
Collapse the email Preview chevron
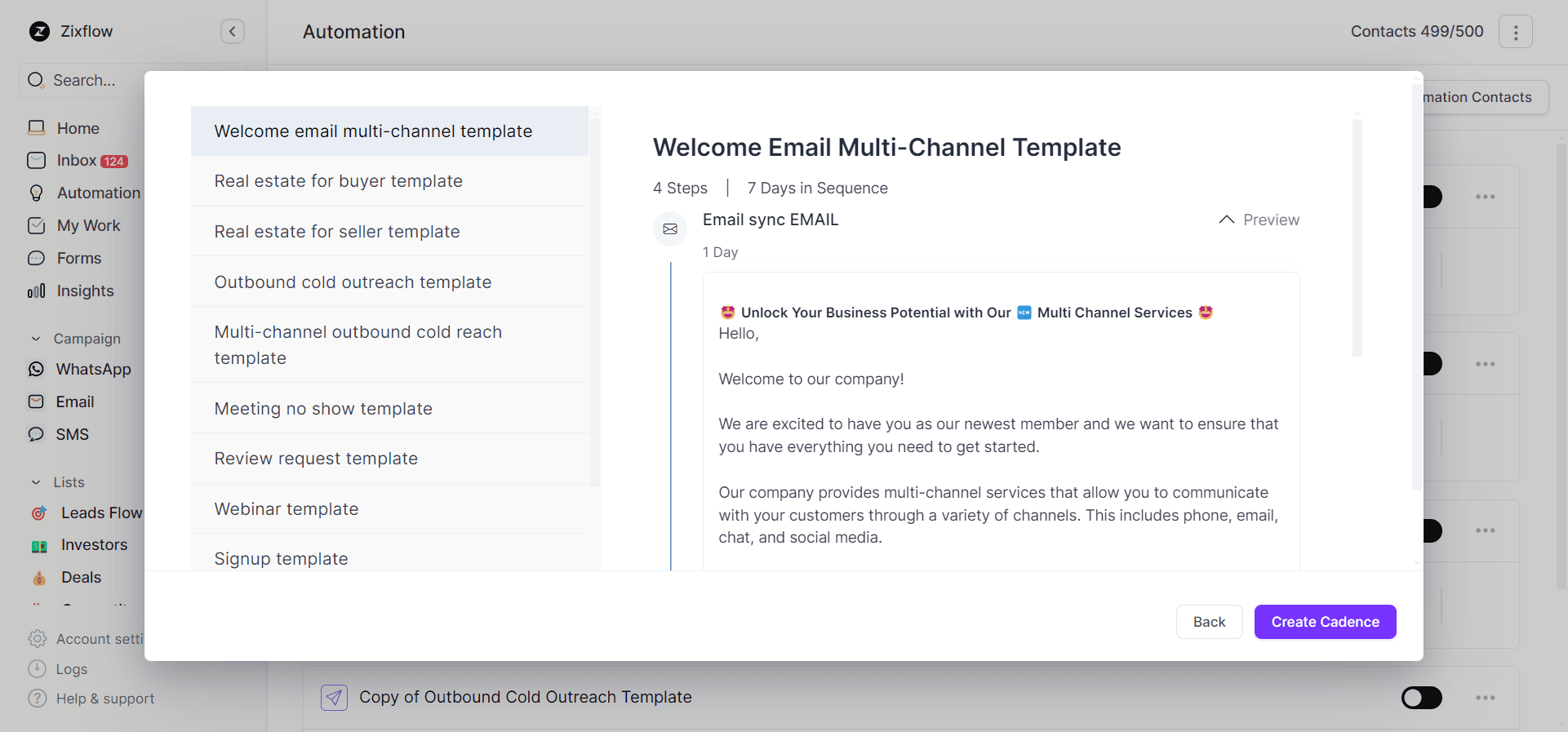point(1226,220)
